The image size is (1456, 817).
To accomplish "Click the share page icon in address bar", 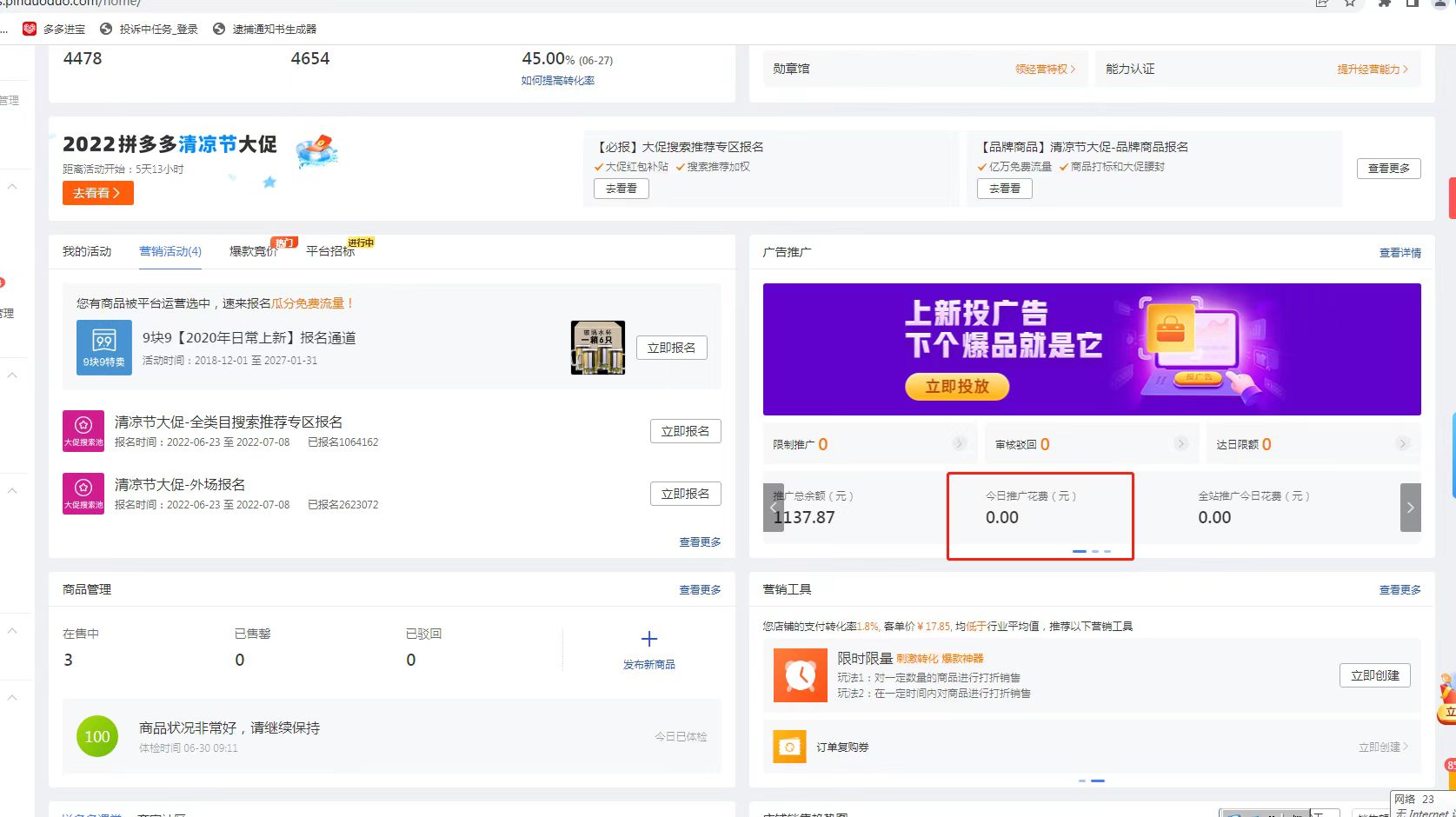I will (1322, 3).
